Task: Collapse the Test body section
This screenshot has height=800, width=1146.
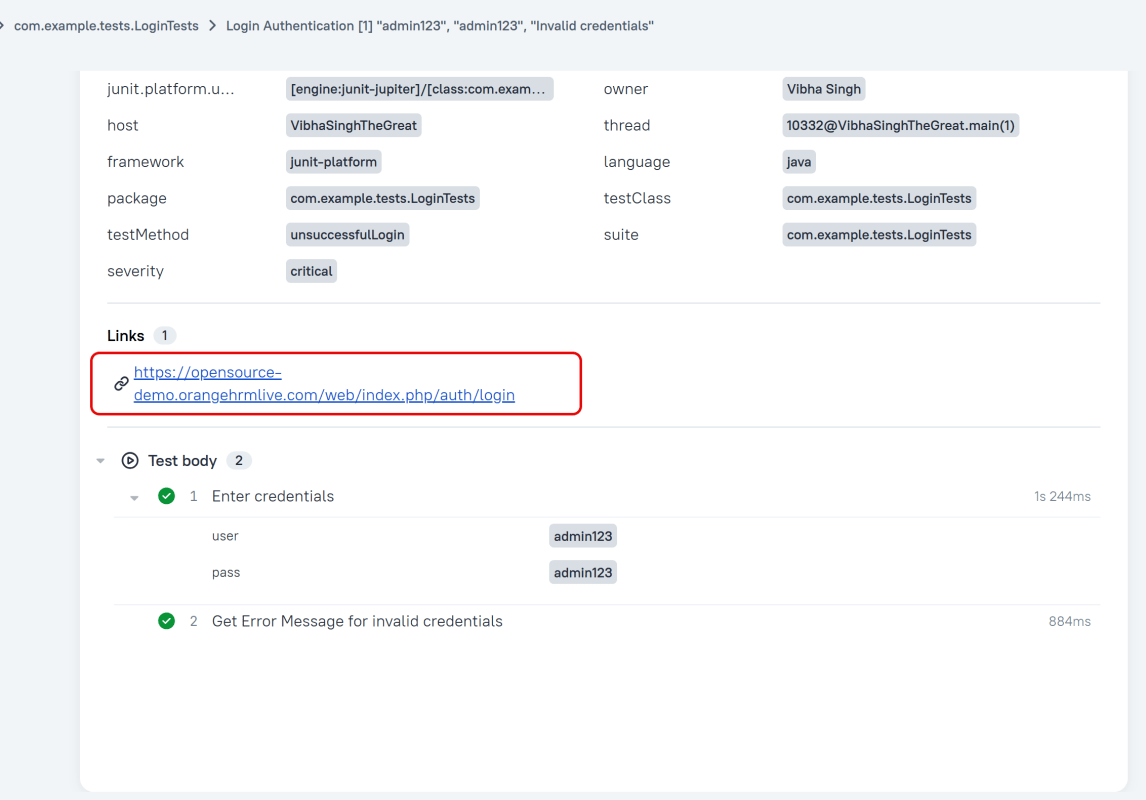Action: (100, 461)
